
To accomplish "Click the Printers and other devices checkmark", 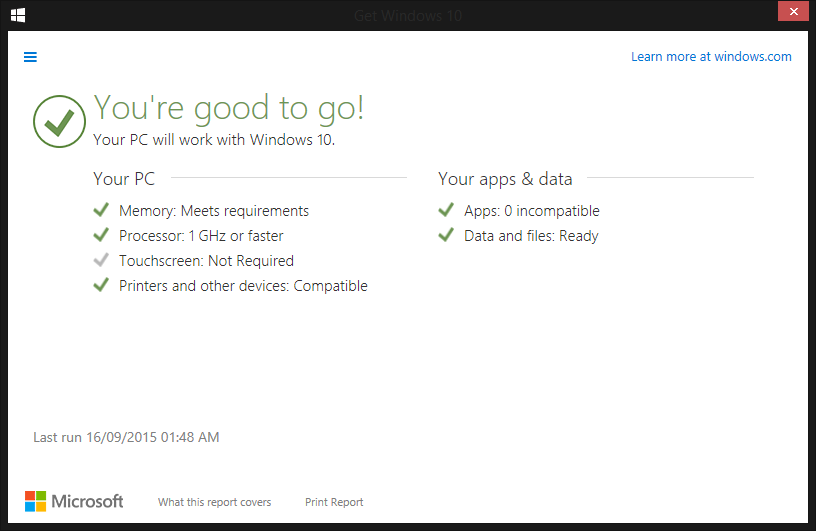I will click(101, 285).
